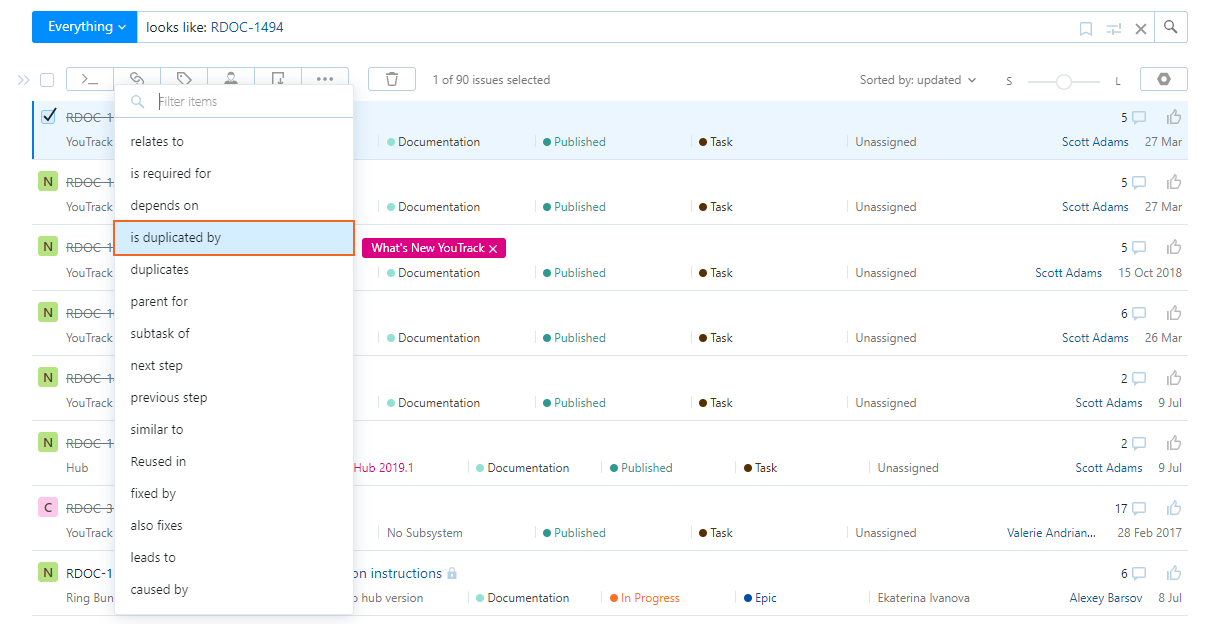Screen dimensions: 1219x624
Task: Click the tag icon in toolbar
Action: 184,79
